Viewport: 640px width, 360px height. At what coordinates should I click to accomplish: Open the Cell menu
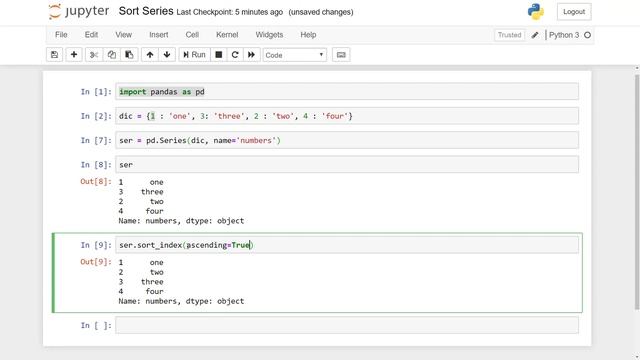click(192, 35)
